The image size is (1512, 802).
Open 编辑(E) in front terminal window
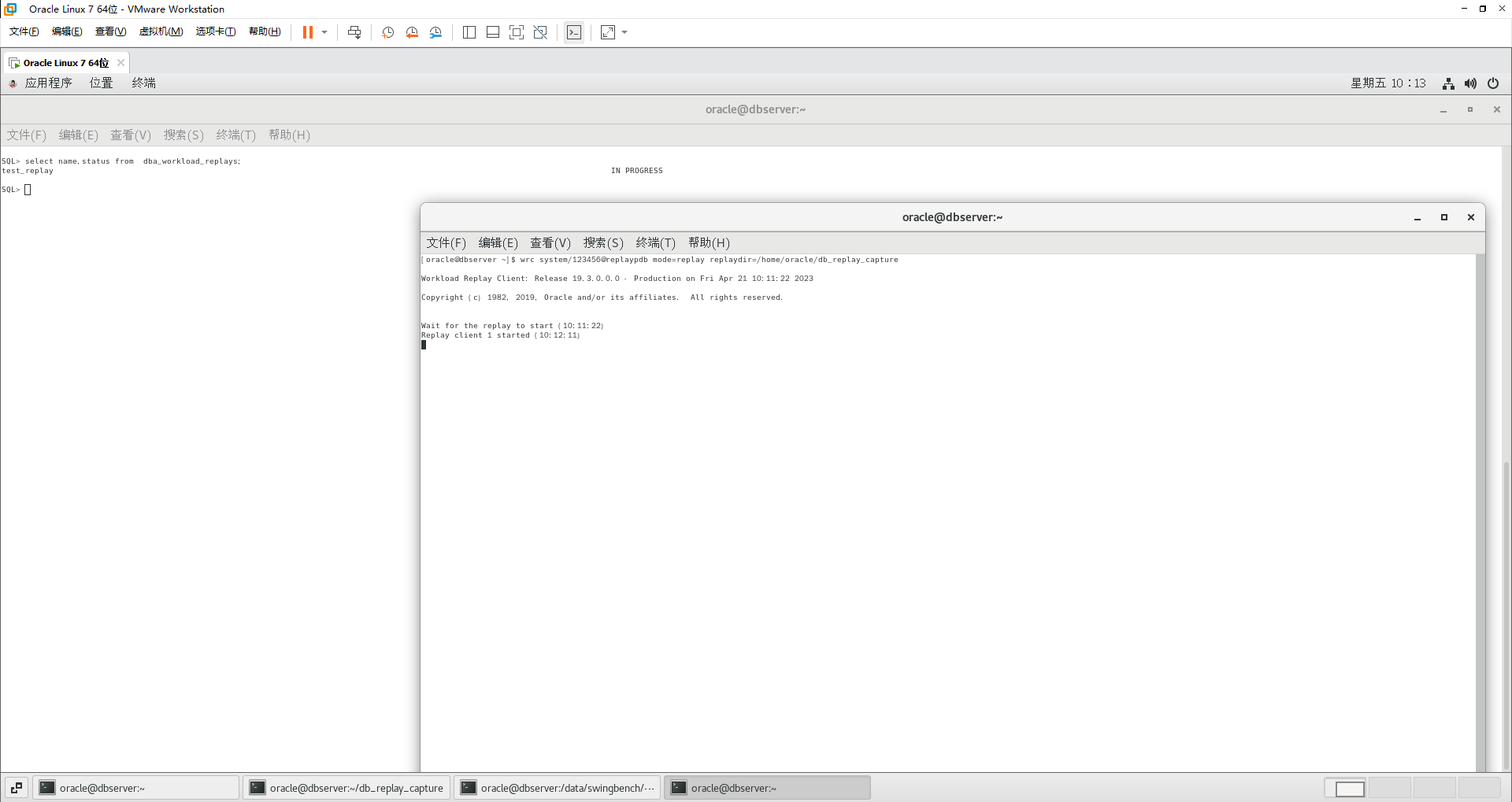point(498,243)
